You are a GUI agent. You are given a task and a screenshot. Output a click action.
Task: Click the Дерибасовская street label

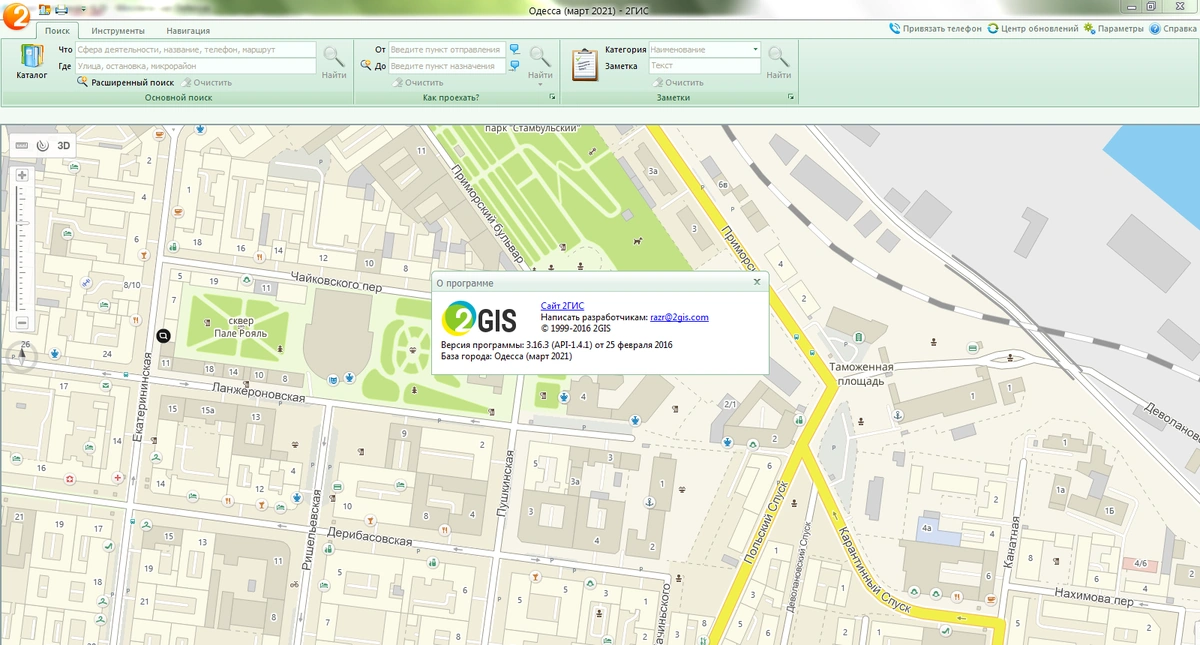point(369,538)
